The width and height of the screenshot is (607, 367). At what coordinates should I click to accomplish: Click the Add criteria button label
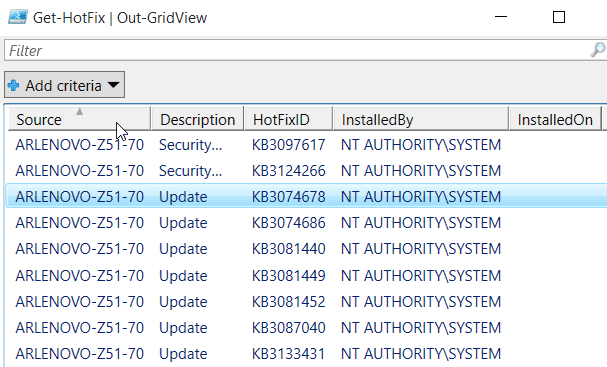click(63, 86)
